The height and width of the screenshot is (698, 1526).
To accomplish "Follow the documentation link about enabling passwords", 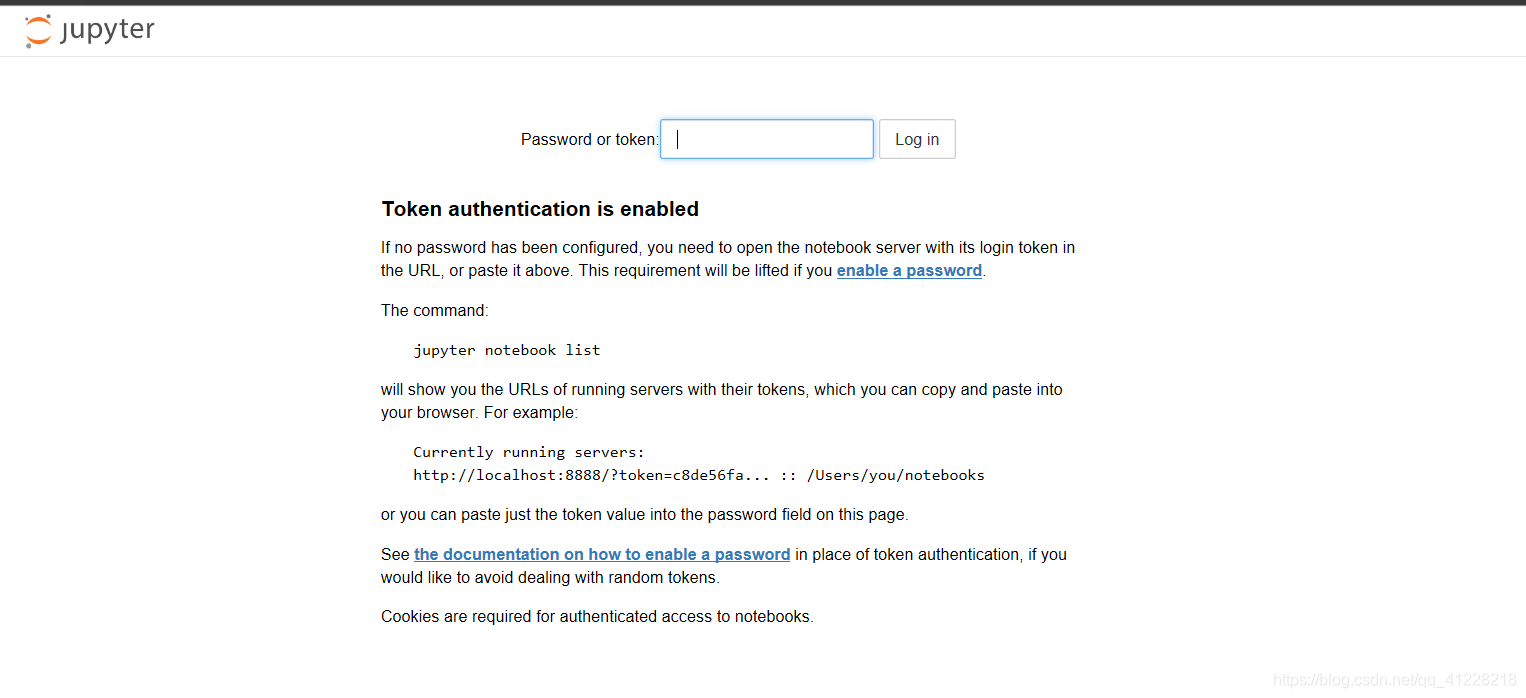I will pyautogui.click(x=602, y=554).
